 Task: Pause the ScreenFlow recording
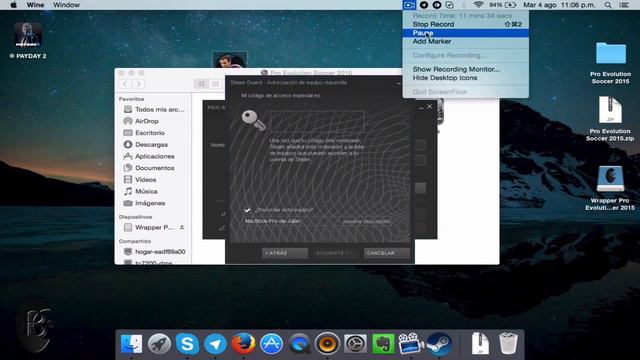point(465,33)
